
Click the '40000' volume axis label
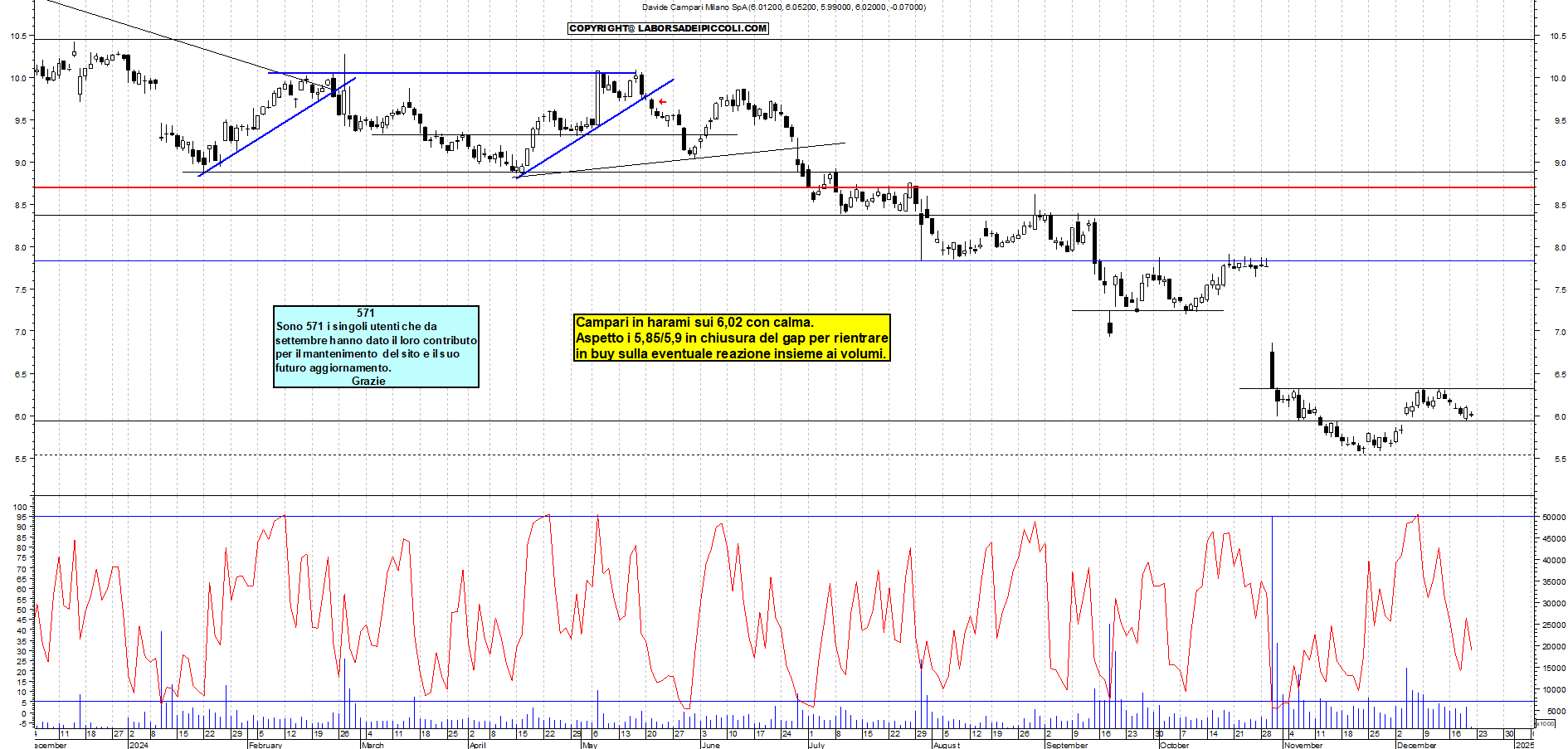[1554, 561]
